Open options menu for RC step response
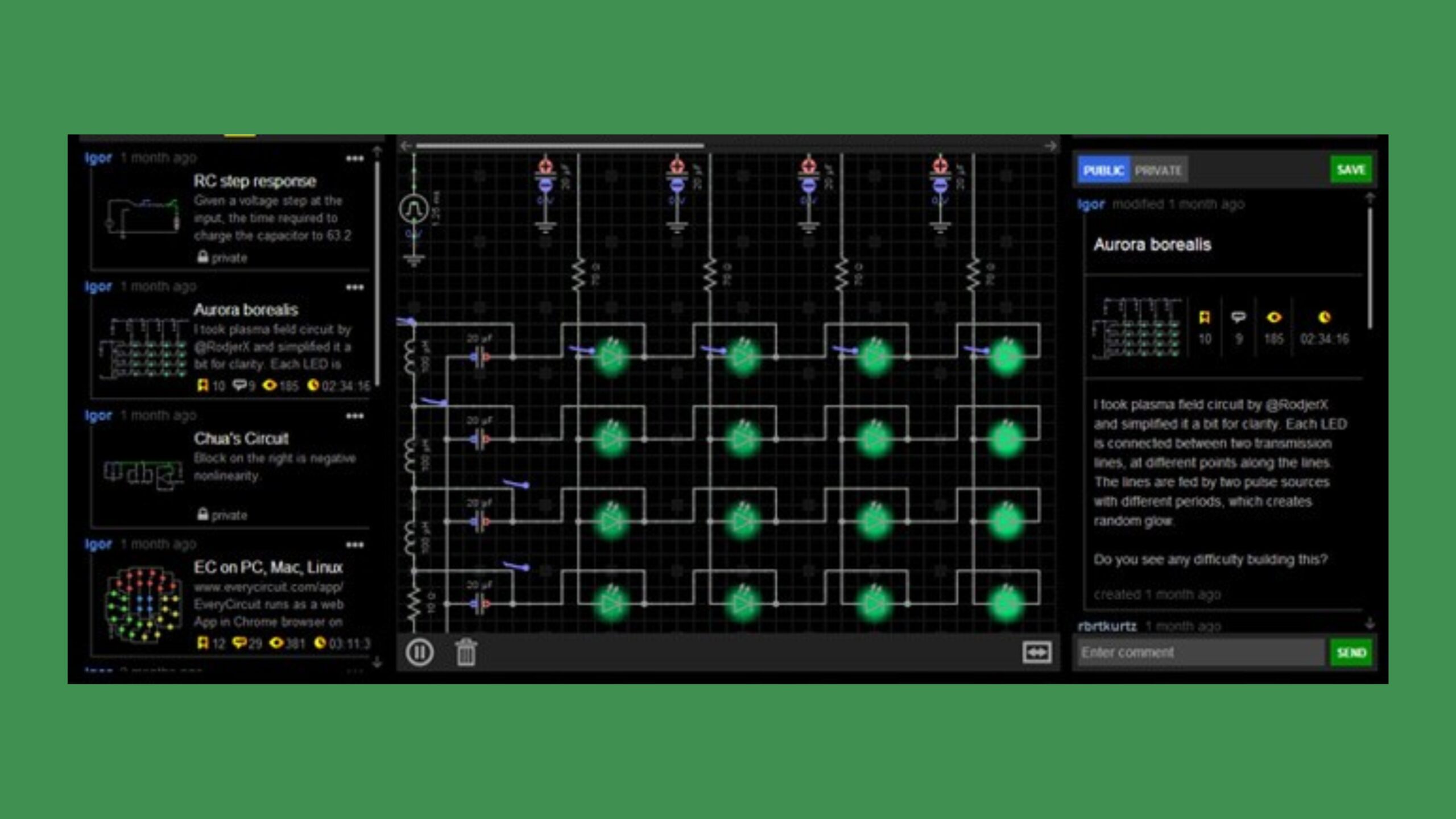Image resolution: width=1456 pixels, height=819 pixels. (x=355, y=159)
